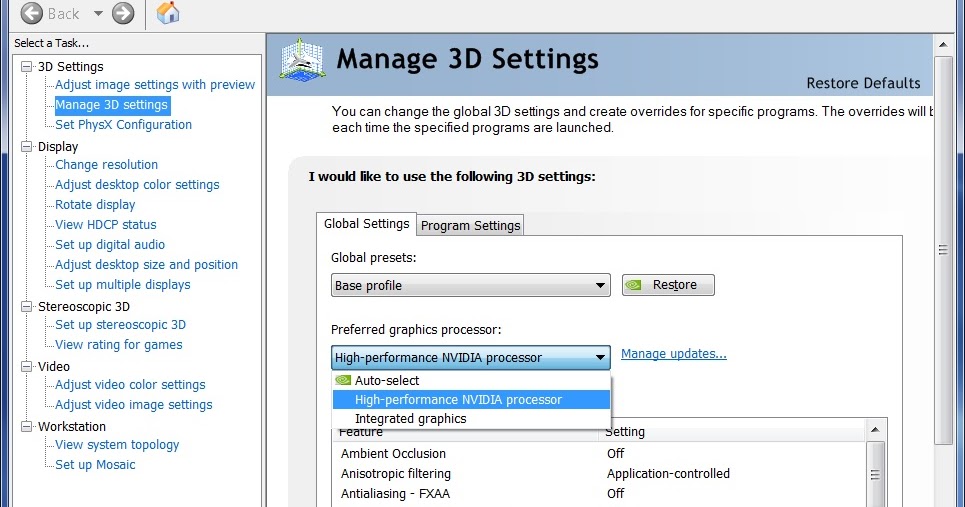Collapse the Display tree node
This screenshot has width=965, height=507.
click(x=27, y=147)
